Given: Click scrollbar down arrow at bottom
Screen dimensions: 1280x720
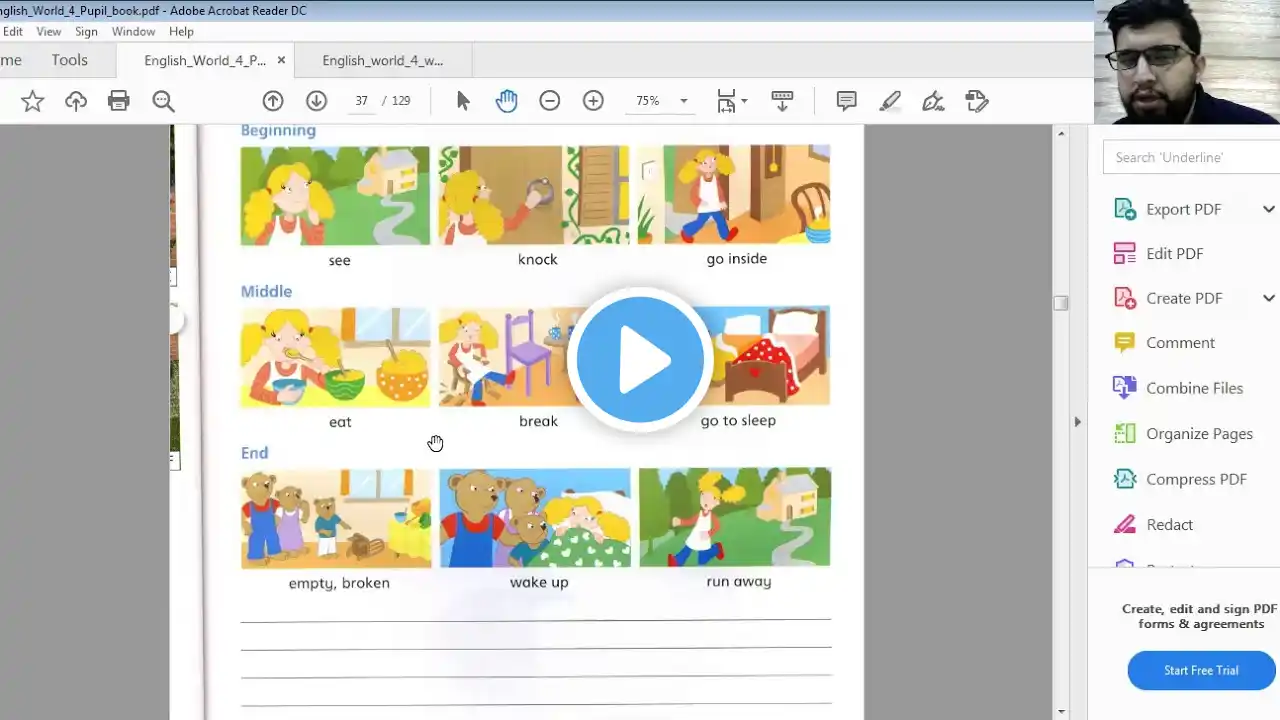Looking at the screenshot, I should point(1061,711).
